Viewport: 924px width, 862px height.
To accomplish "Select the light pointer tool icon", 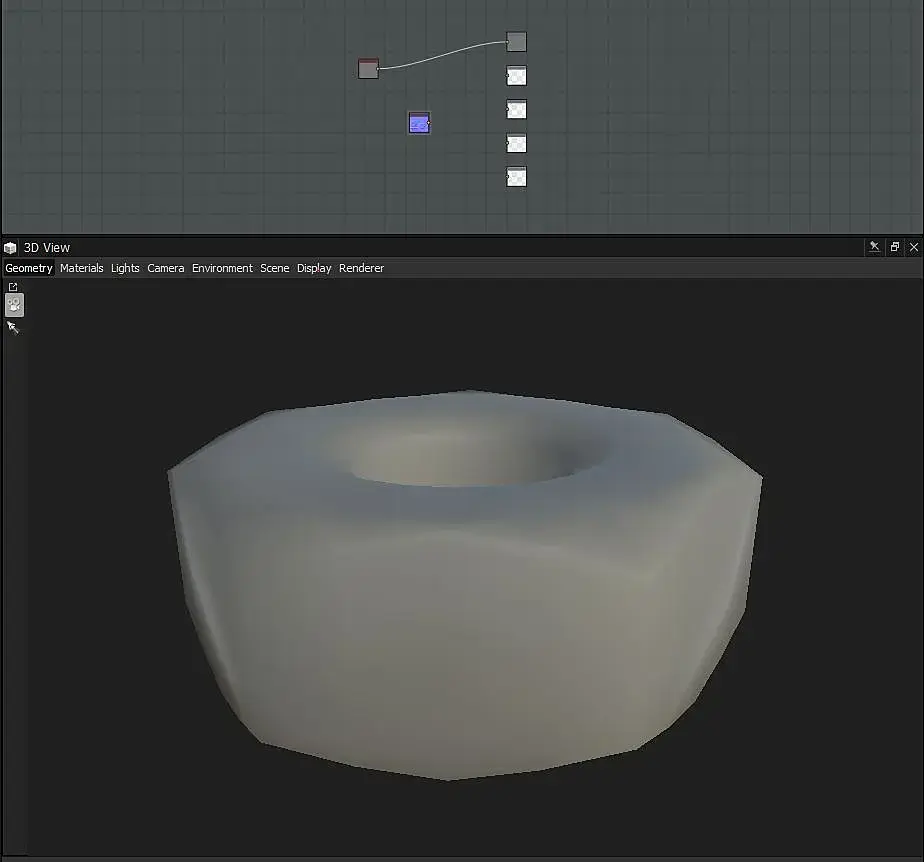I will 12,328.
